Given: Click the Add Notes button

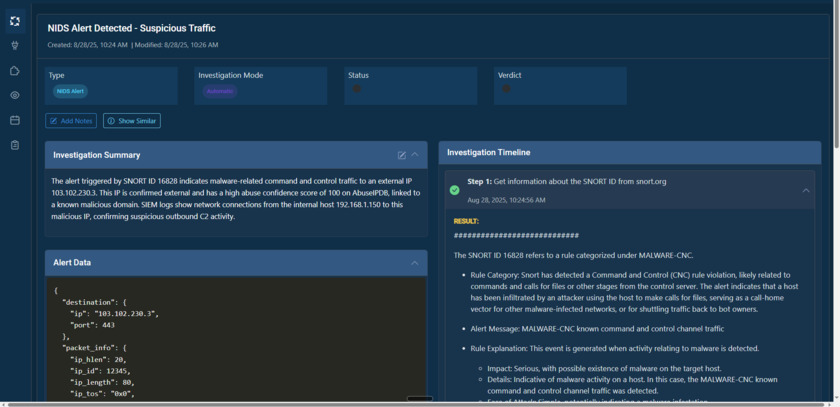Looking at the screenshot, I should coord(71,121).
